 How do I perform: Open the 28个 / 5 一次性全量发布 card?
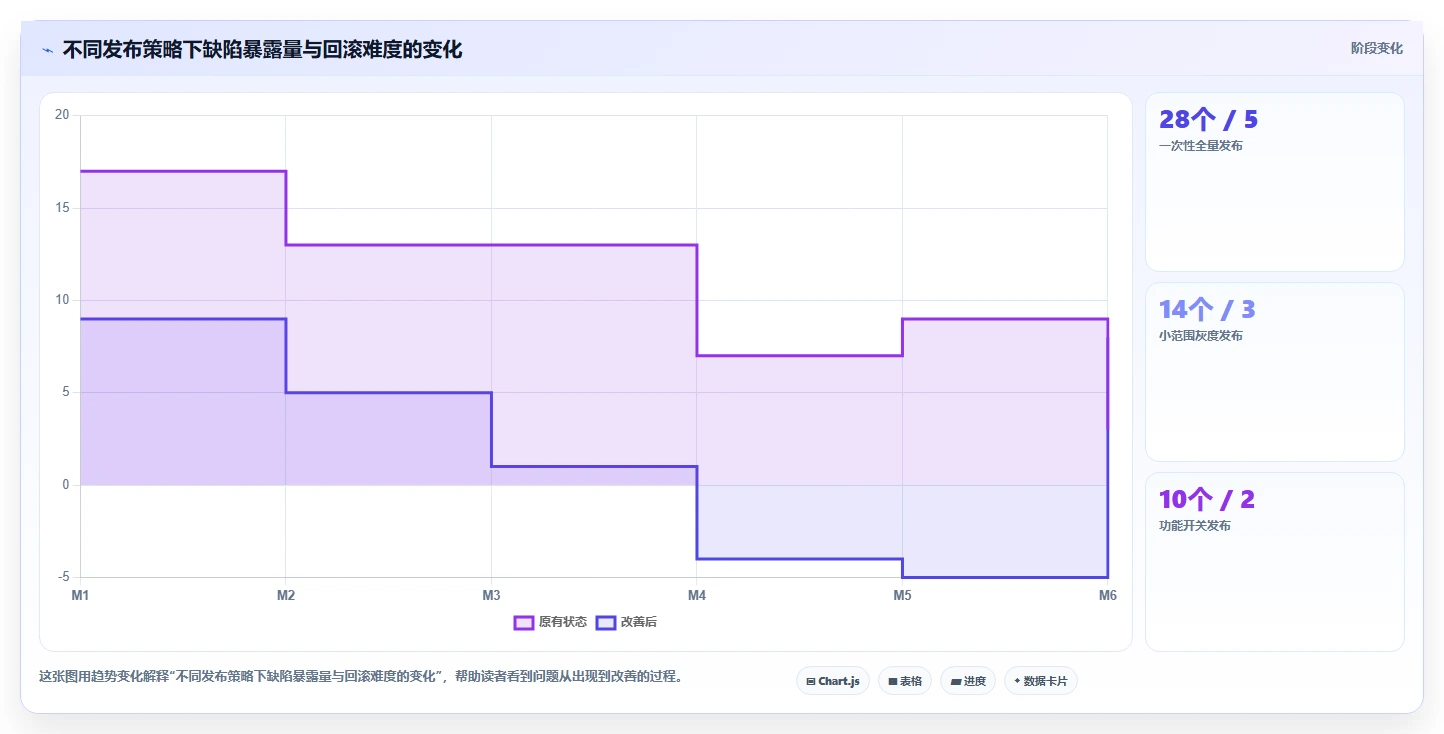click(1275, 182)
